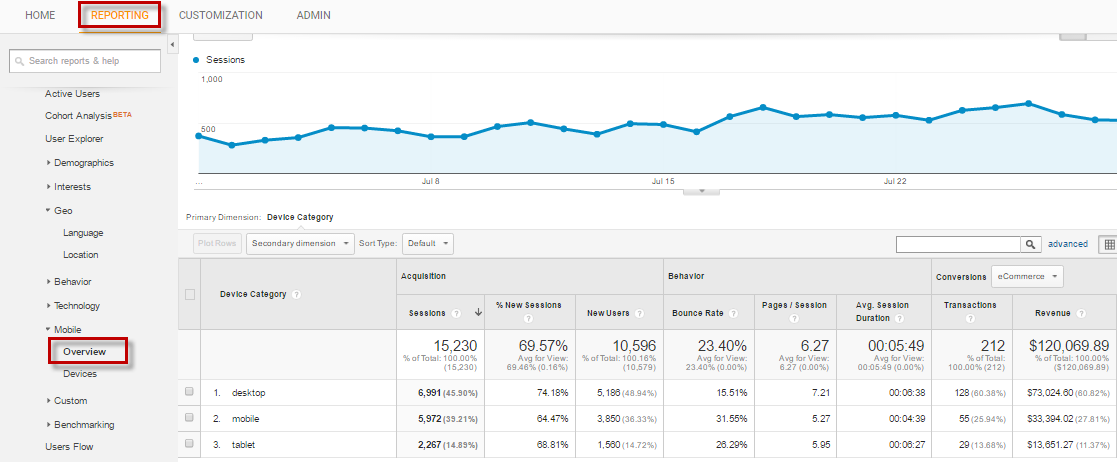Open the advanced filter link

[x=1067, y=244]
